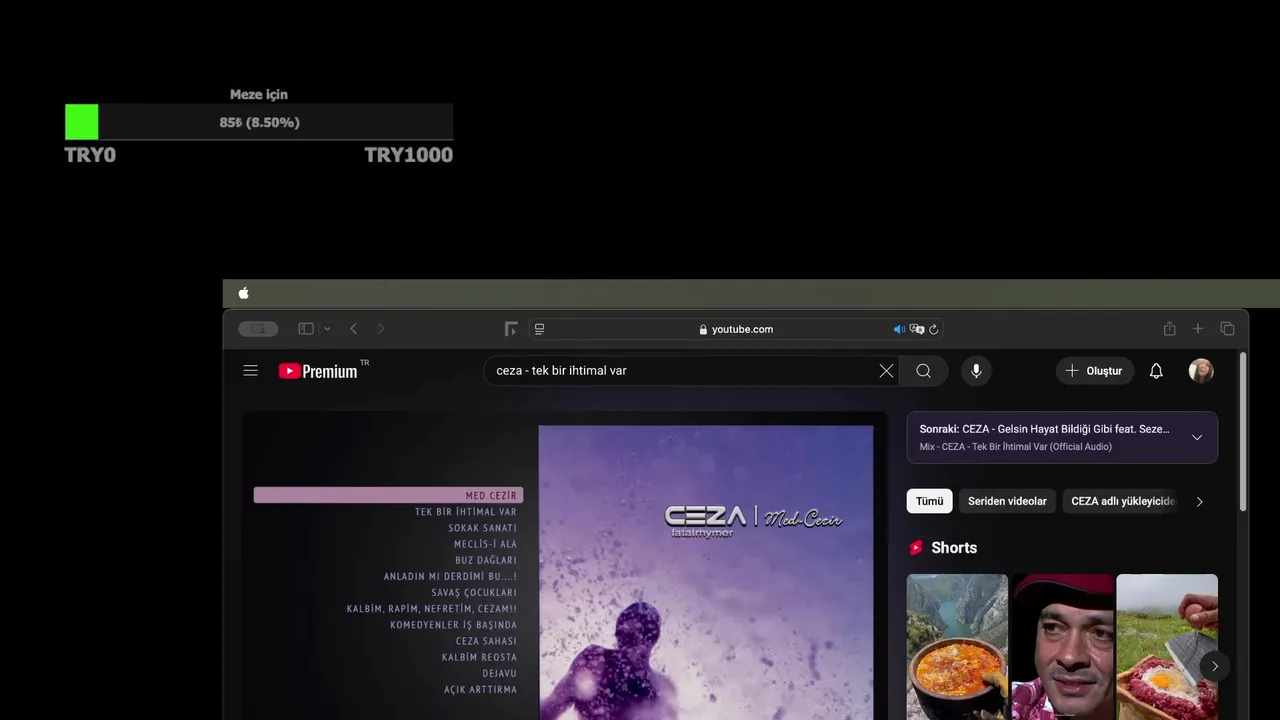This screenshot has height=720, width=1280.
Task: Reload the YouTube page
Action: click(x=934, y=329)
